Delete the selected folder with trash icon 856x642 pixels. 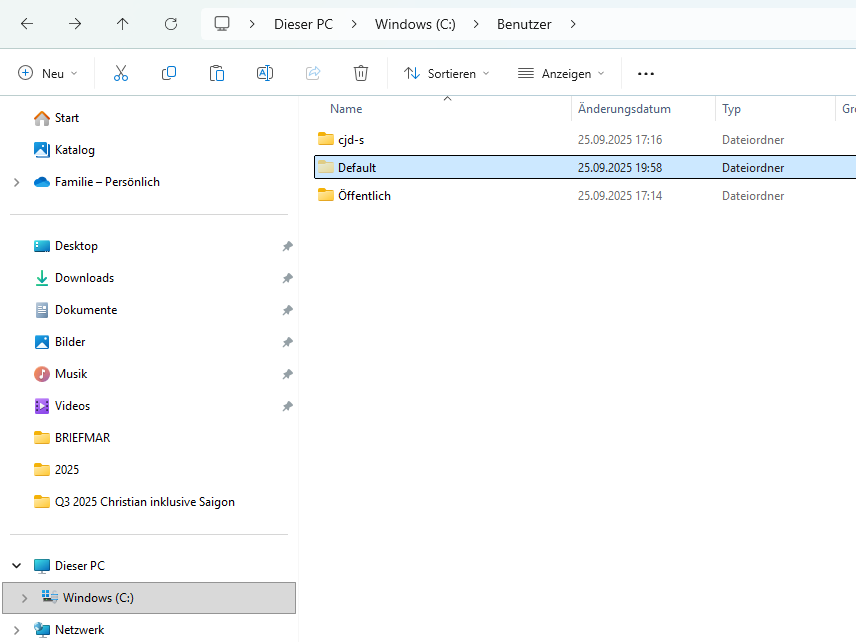[x=361, y=73]
